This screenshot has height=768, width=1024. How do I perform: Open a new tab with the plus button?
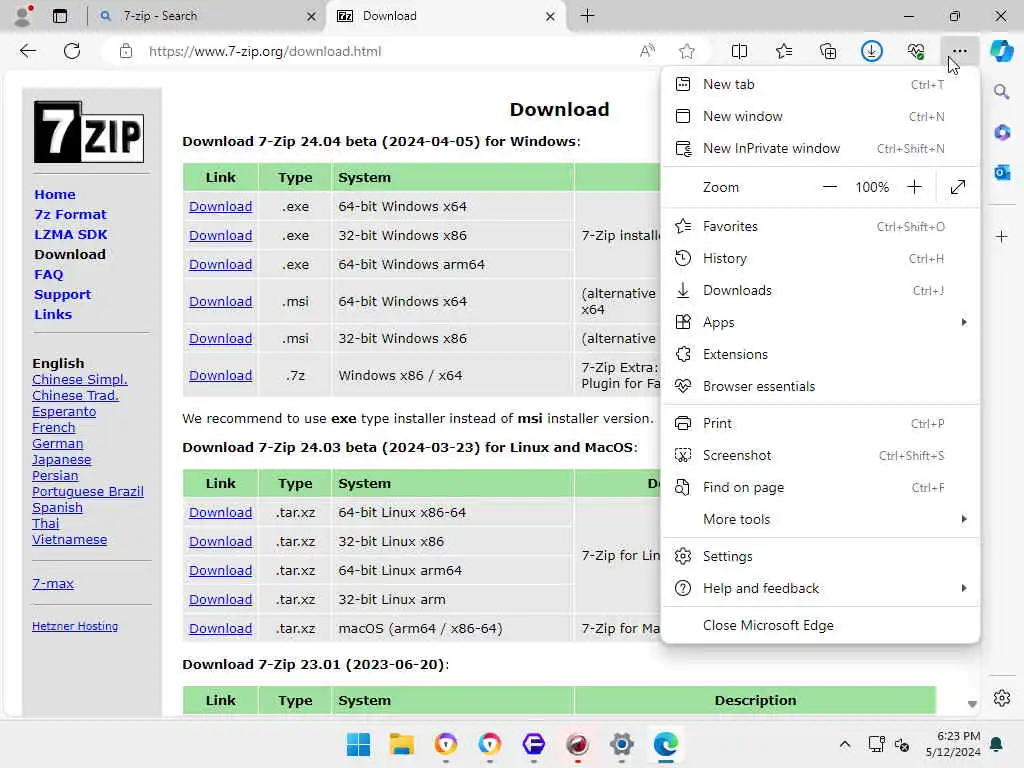click(587, 16)
